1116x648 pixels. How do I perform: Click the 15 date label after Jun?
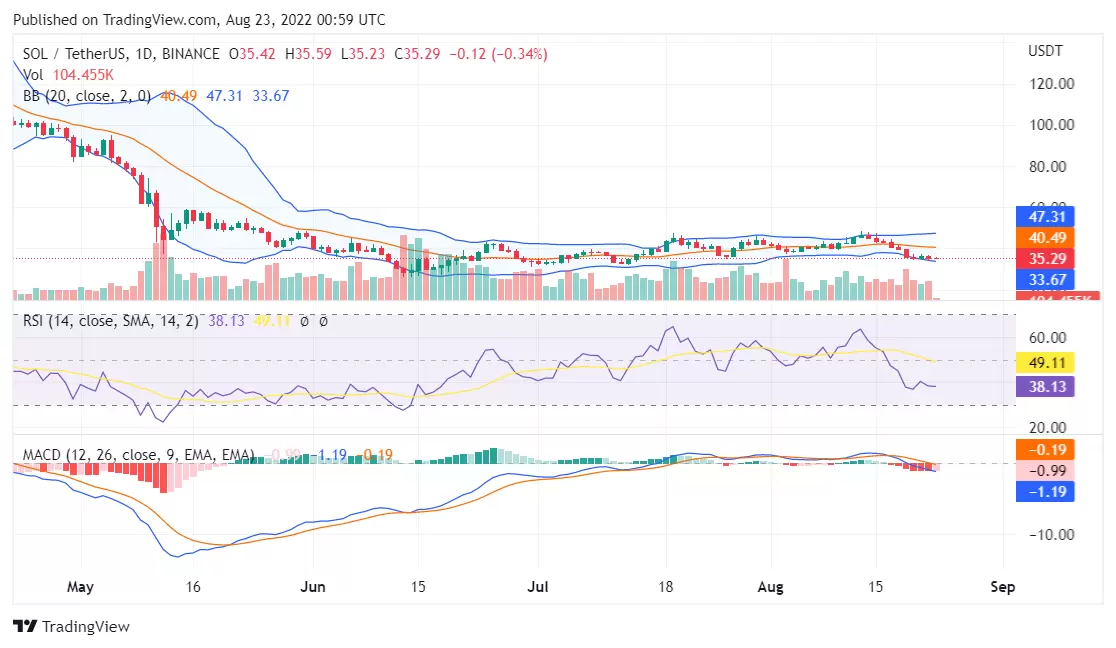(418, 587)
